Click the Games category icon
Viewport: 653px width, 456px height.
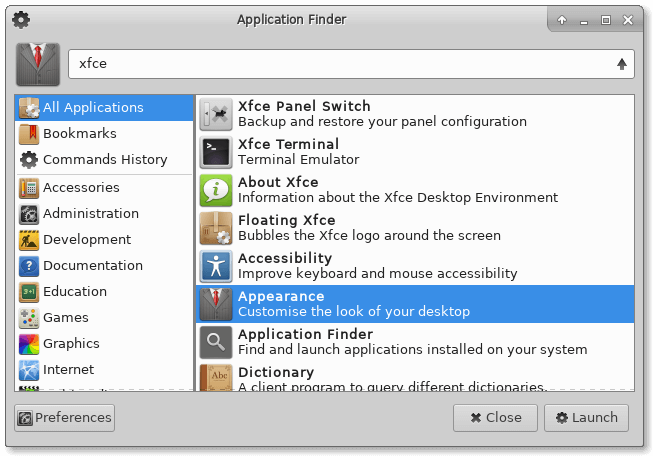(x=28, y=318)
